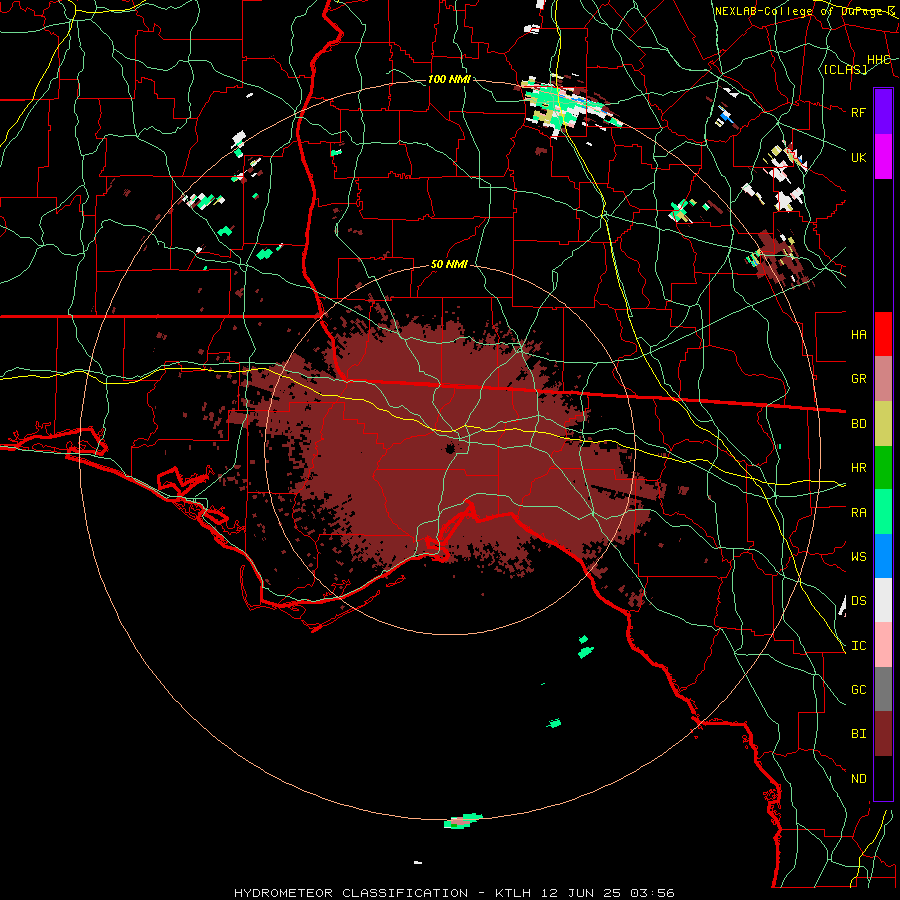Click the black radar site dot at the ring center
This screenshot has height=900, width=900.
[x=450, y=448]
